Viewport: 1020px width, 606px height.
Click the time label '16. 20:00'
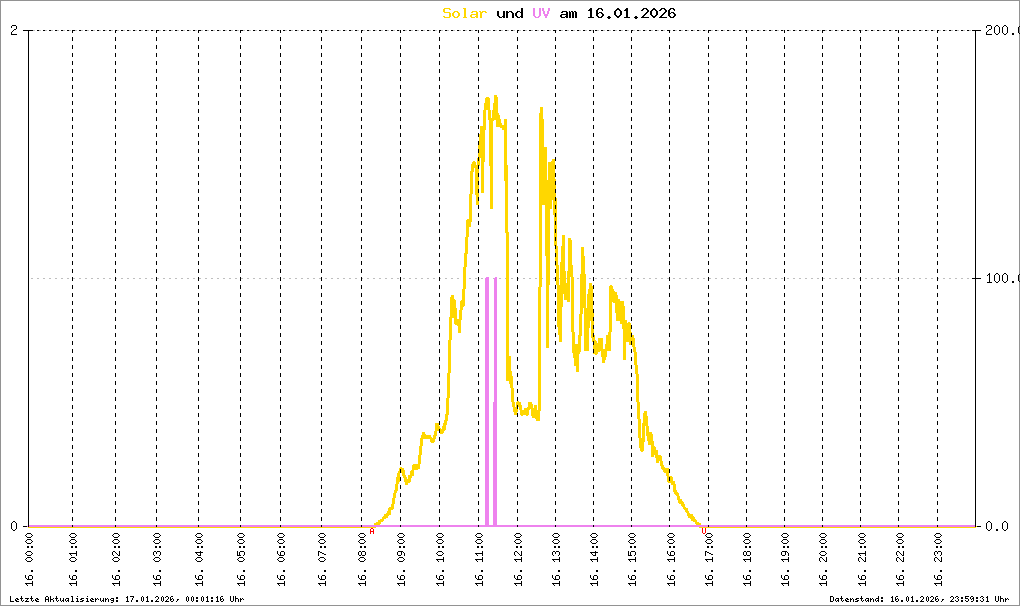pyautogui.click(x=823, y=559)
